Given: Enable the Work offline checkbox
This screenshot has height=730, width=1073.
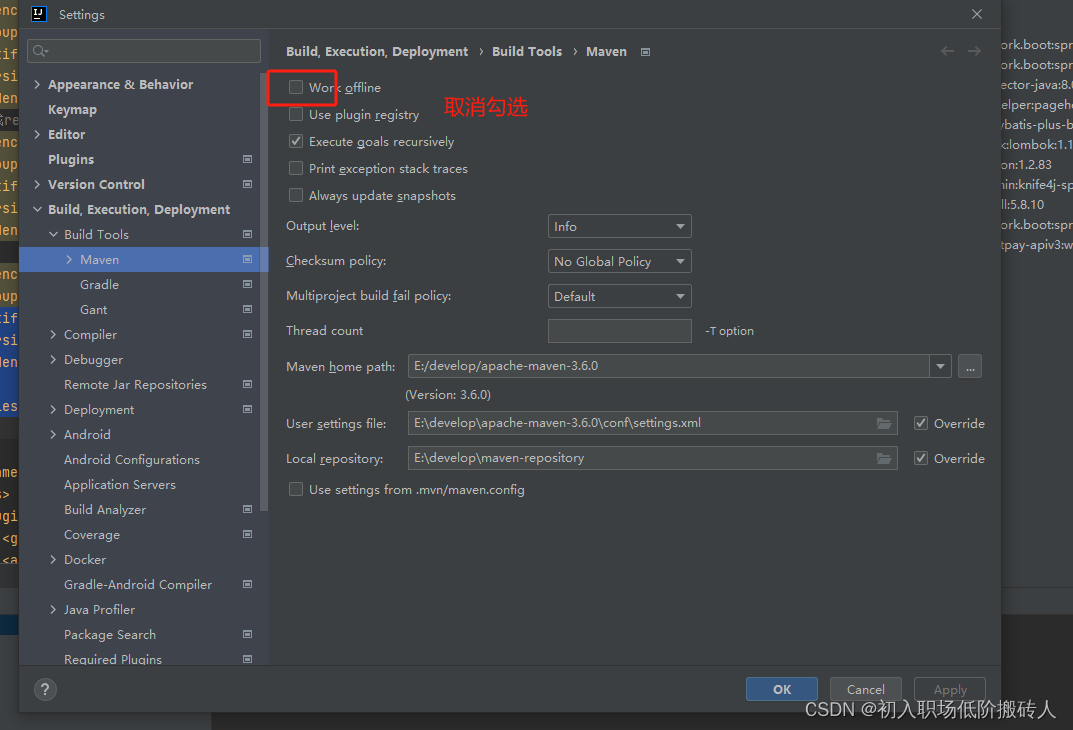Looking at the screenshot, I should click(x=296, y=87).
